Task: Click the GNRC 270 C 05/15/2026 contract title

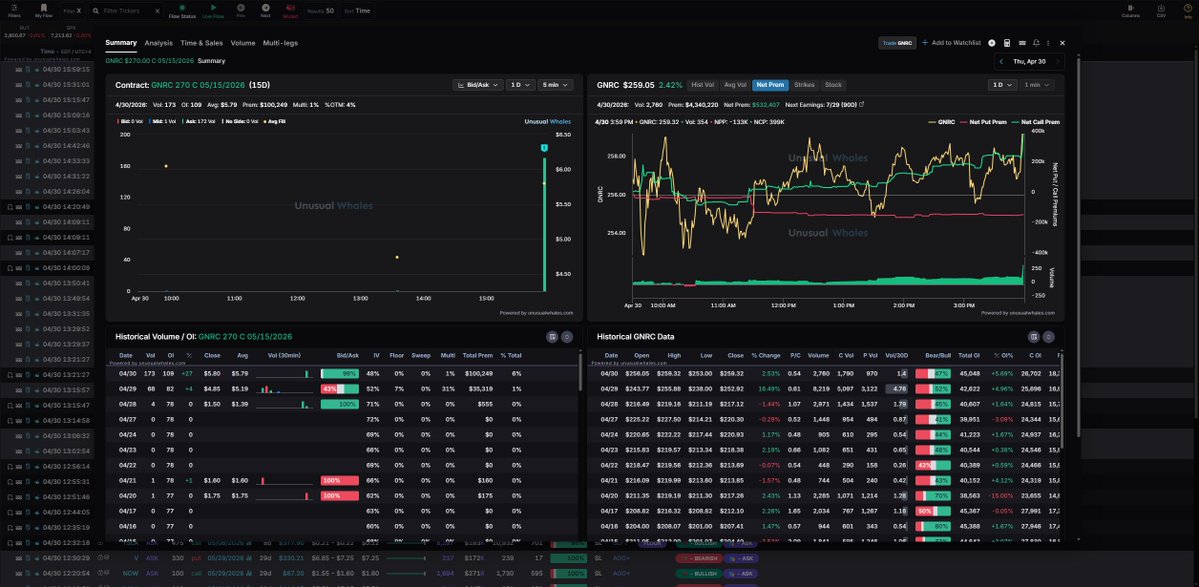Action: [x=198, y=85]
